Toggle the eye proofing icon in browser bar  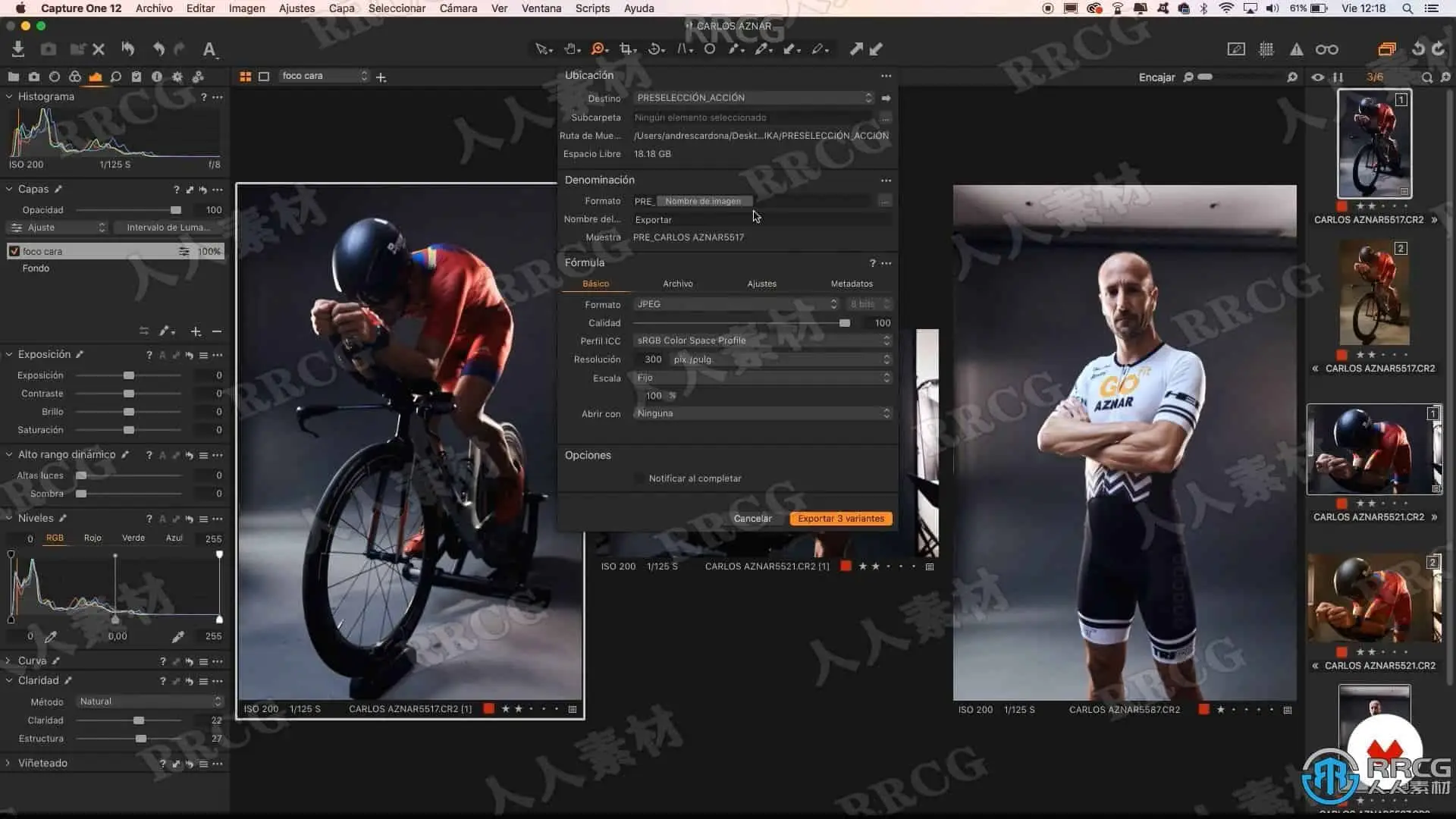point(1318,77)
